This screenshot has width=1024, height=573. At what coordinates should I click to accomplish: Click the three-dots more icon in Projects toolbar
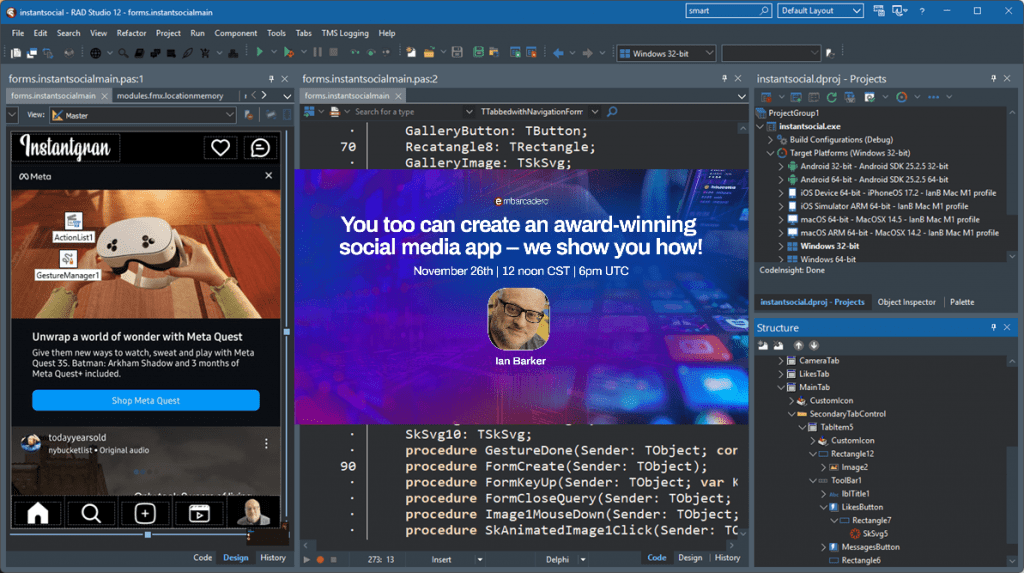tap(933, 97)
